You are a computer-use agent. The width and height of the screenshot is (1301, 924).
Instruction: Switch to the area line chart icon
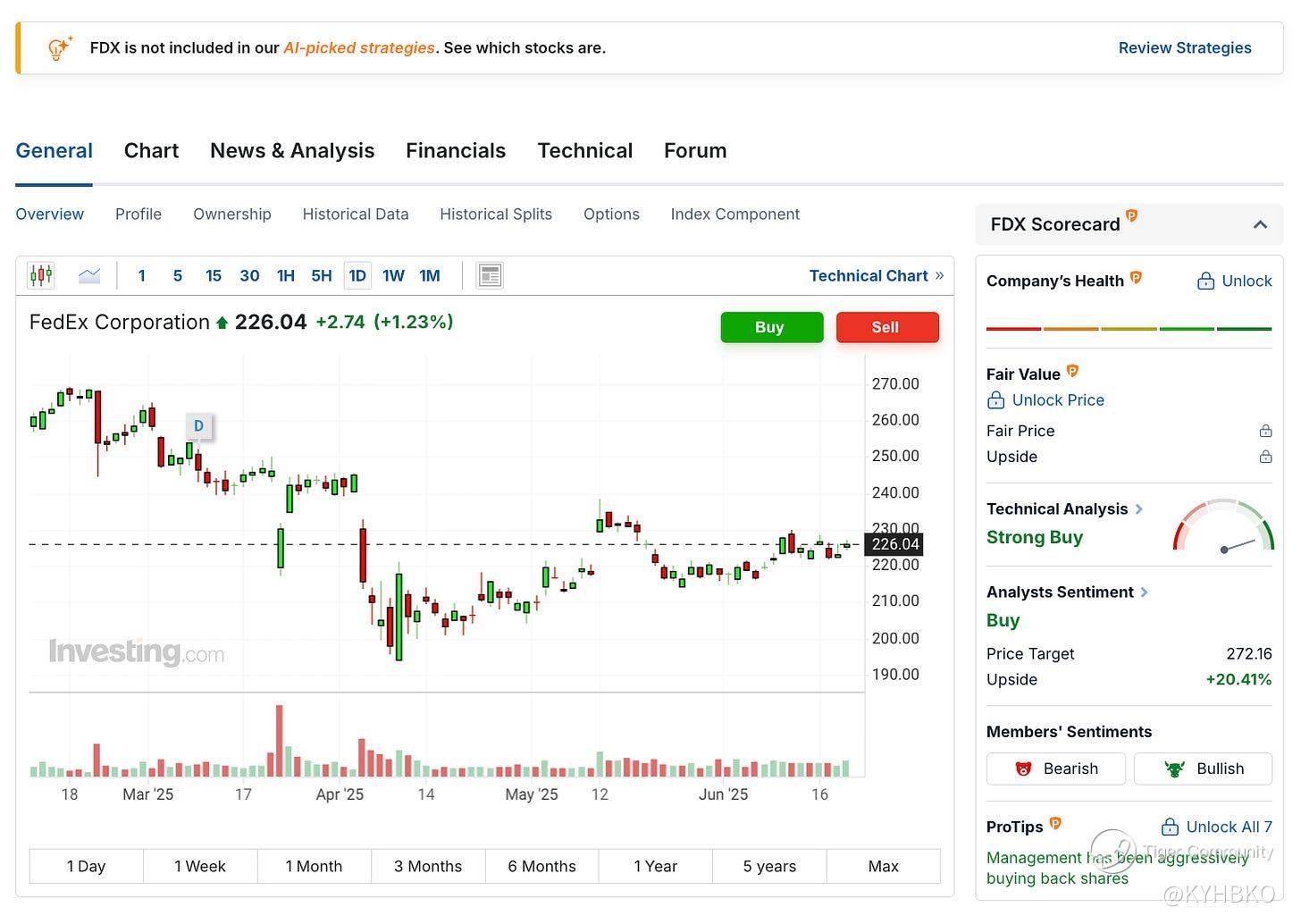click(x=89, y=275)
